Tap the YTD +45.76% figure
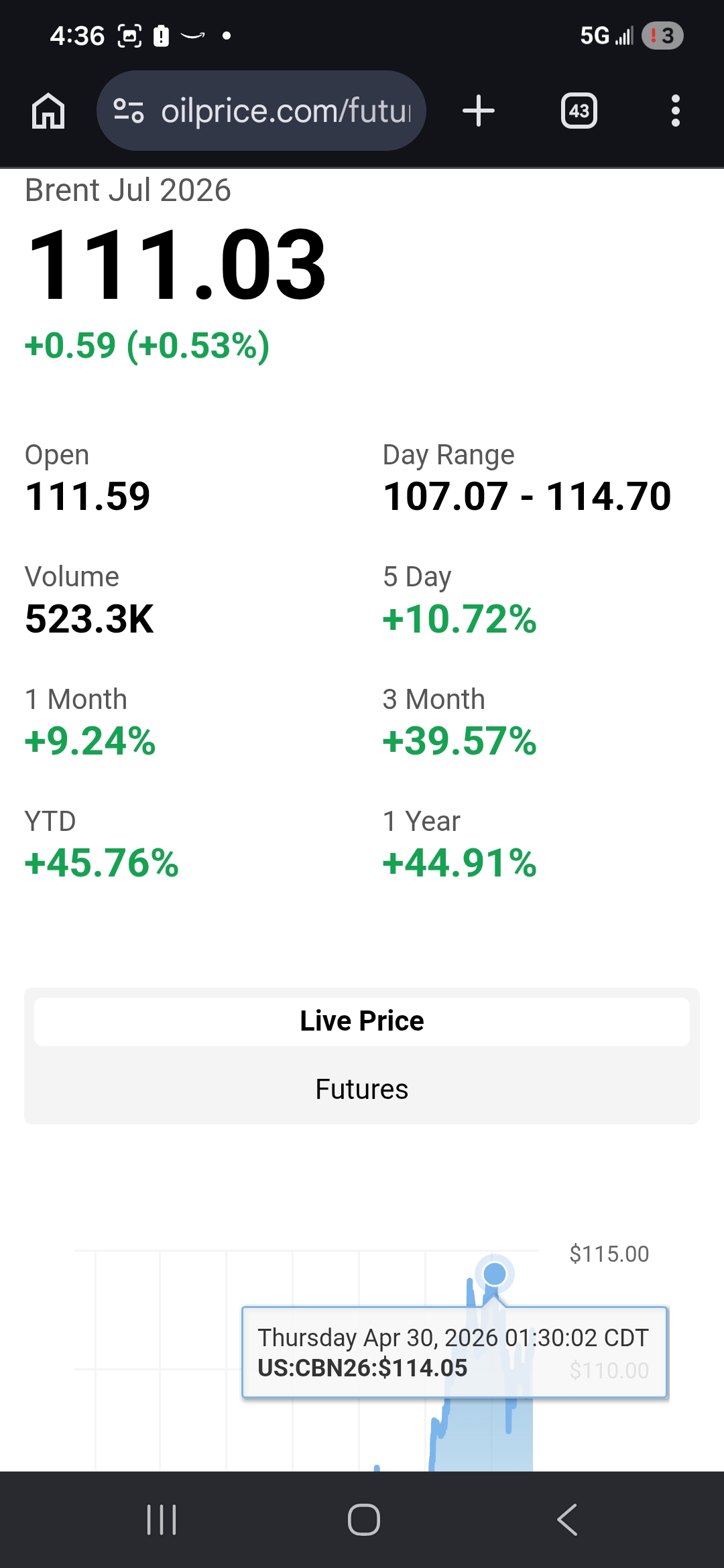The width and height of the screenshot is (724, 1568). click(x=102, y=862)
